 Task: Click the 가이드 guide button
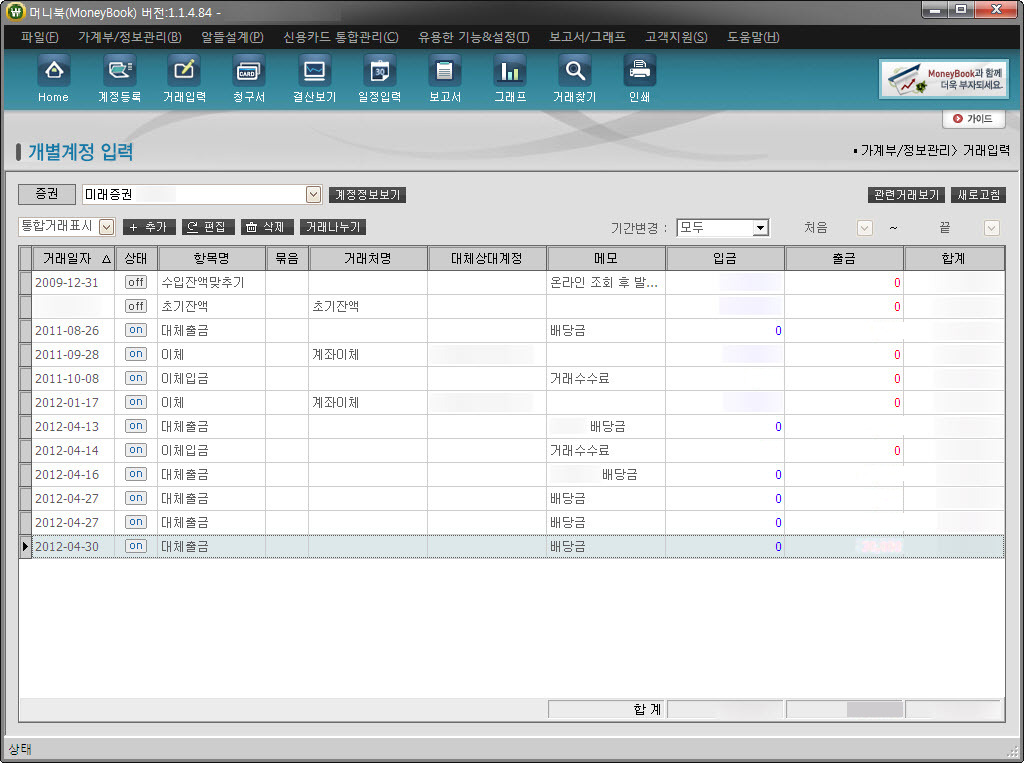coord(973,119)
